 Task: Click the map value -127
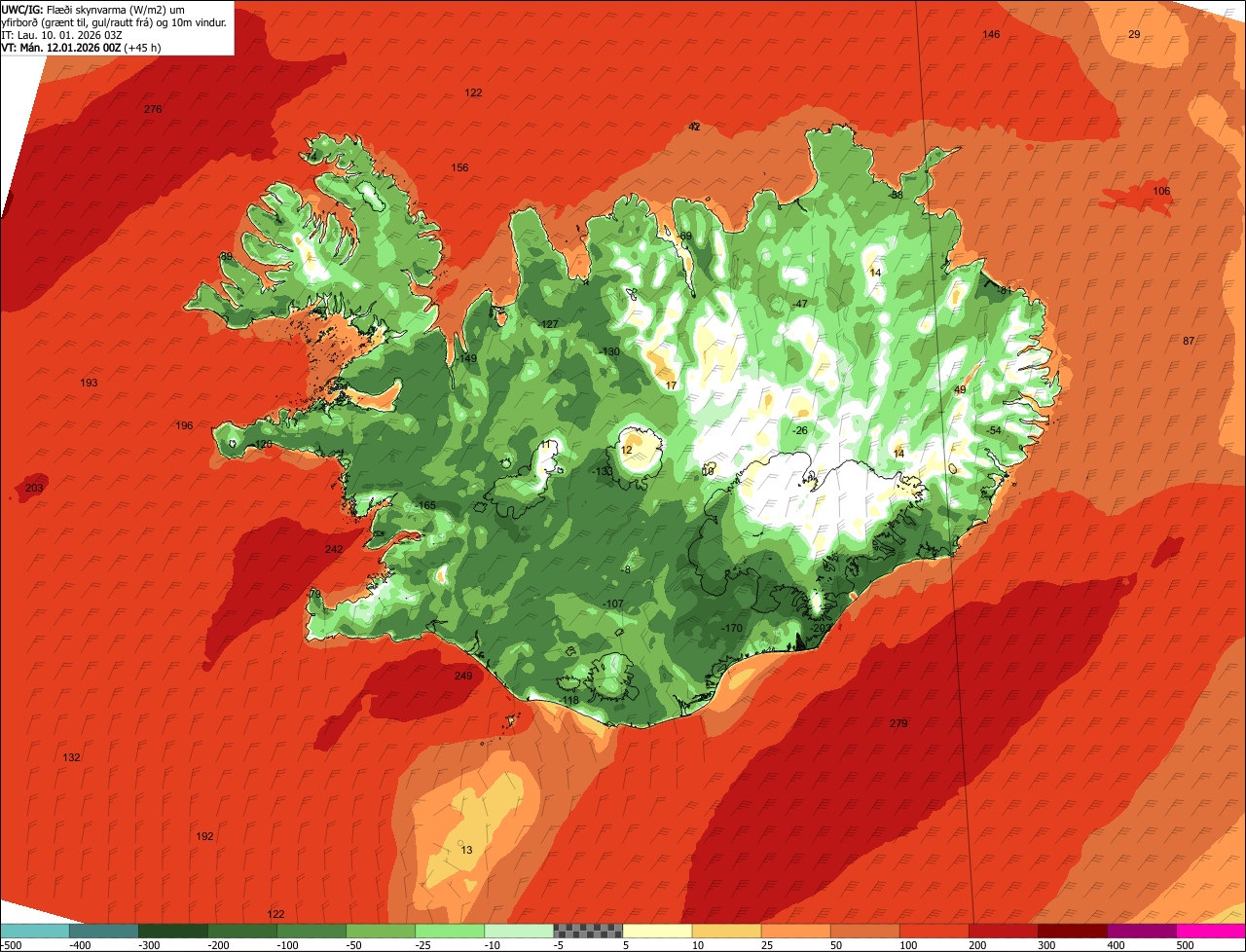point(548,324)
